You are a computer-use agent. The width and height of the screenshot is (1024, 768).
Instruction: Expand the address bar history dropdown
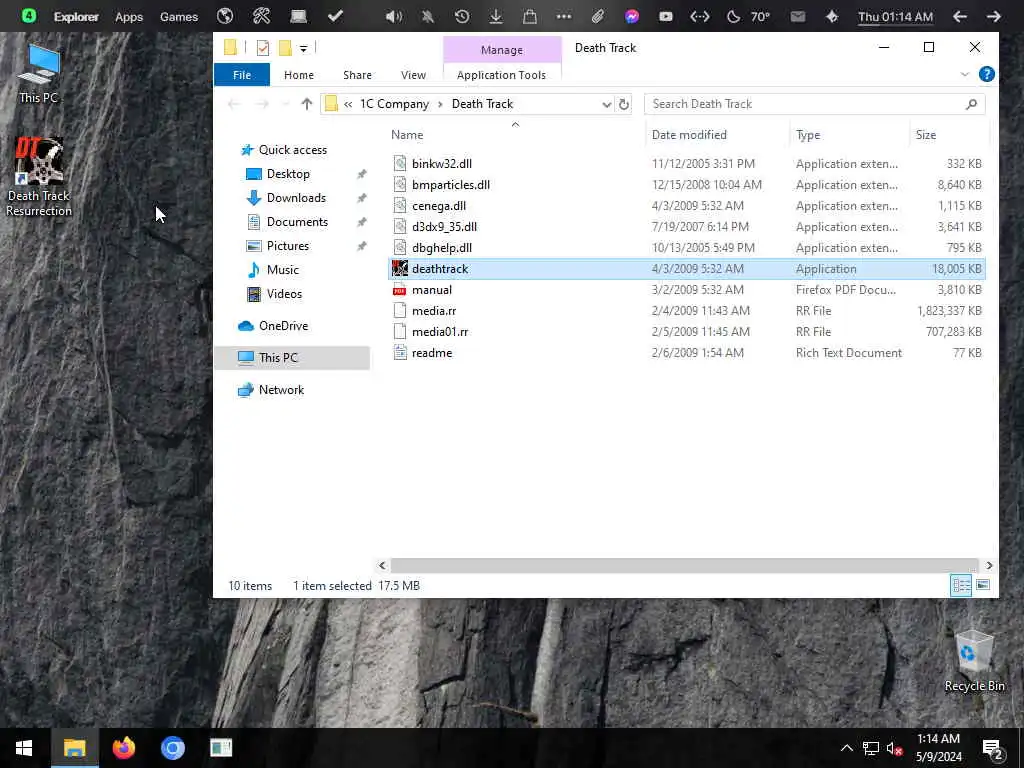606,104
